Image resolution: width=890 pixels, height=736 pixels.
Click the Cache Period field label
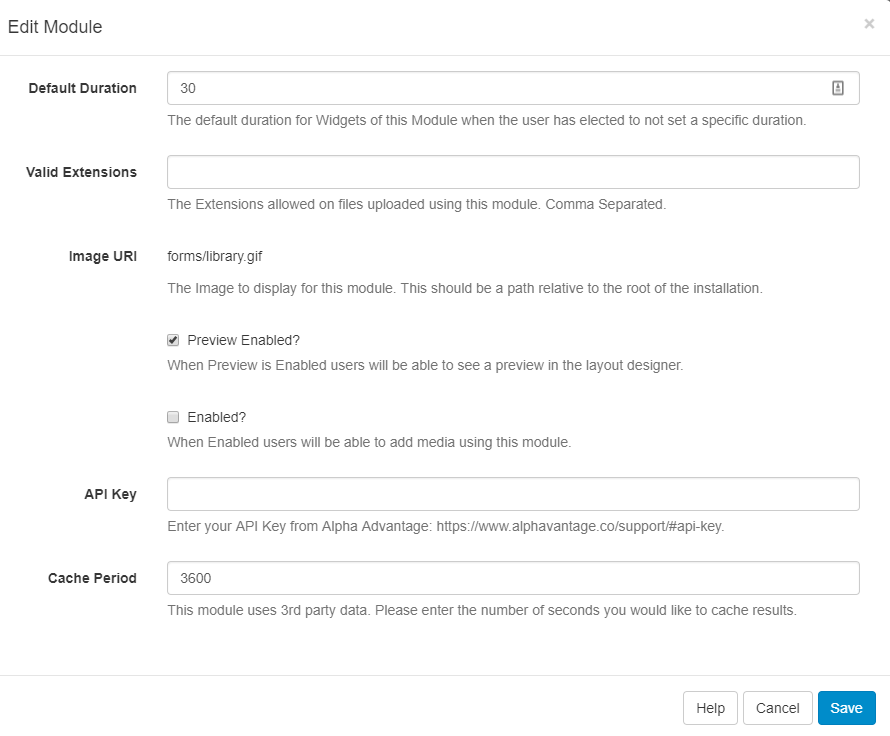(92, 578)
